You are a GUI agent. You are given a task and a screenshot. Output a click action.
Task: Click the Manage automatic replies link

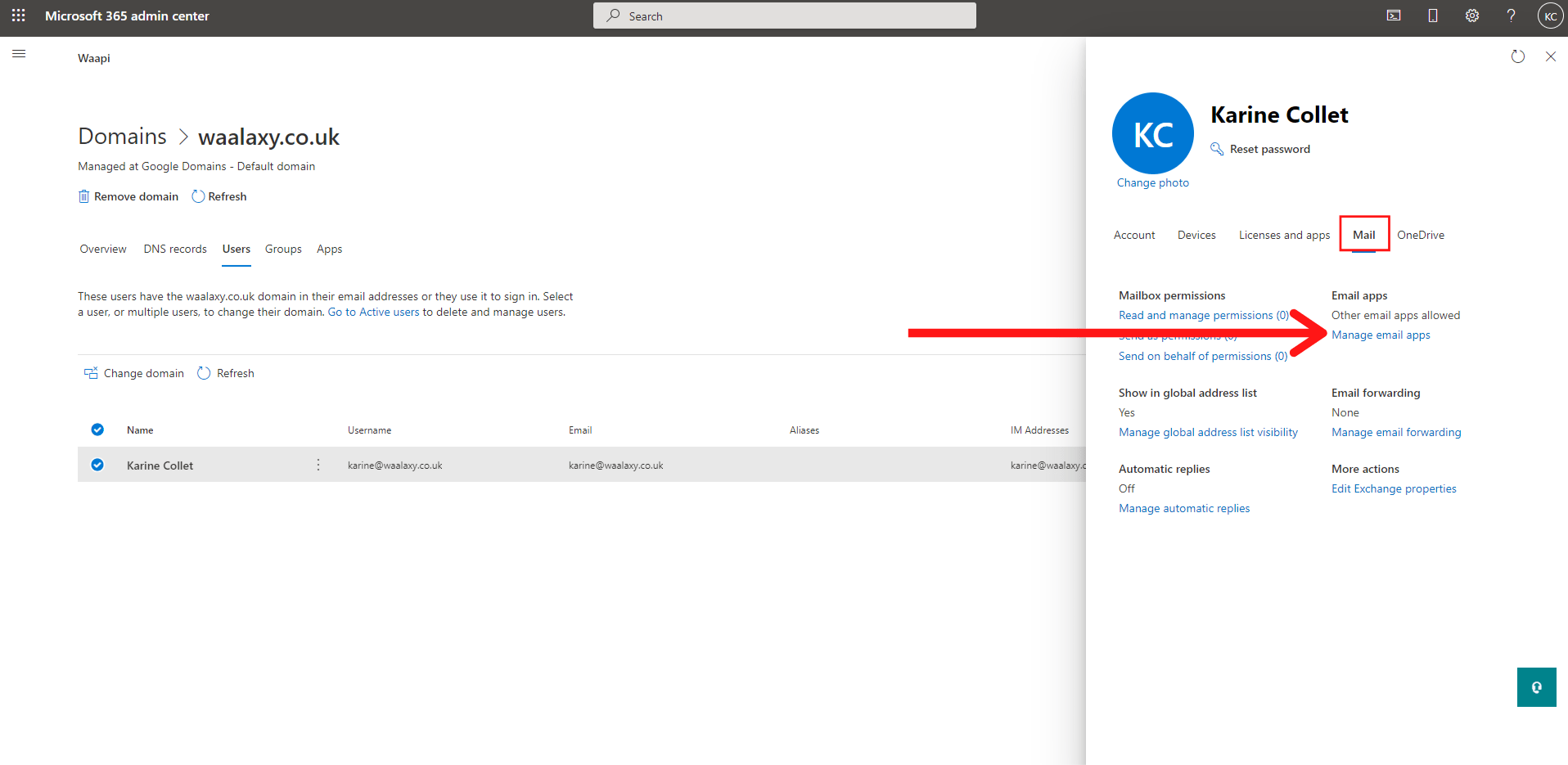point(1184,508)
